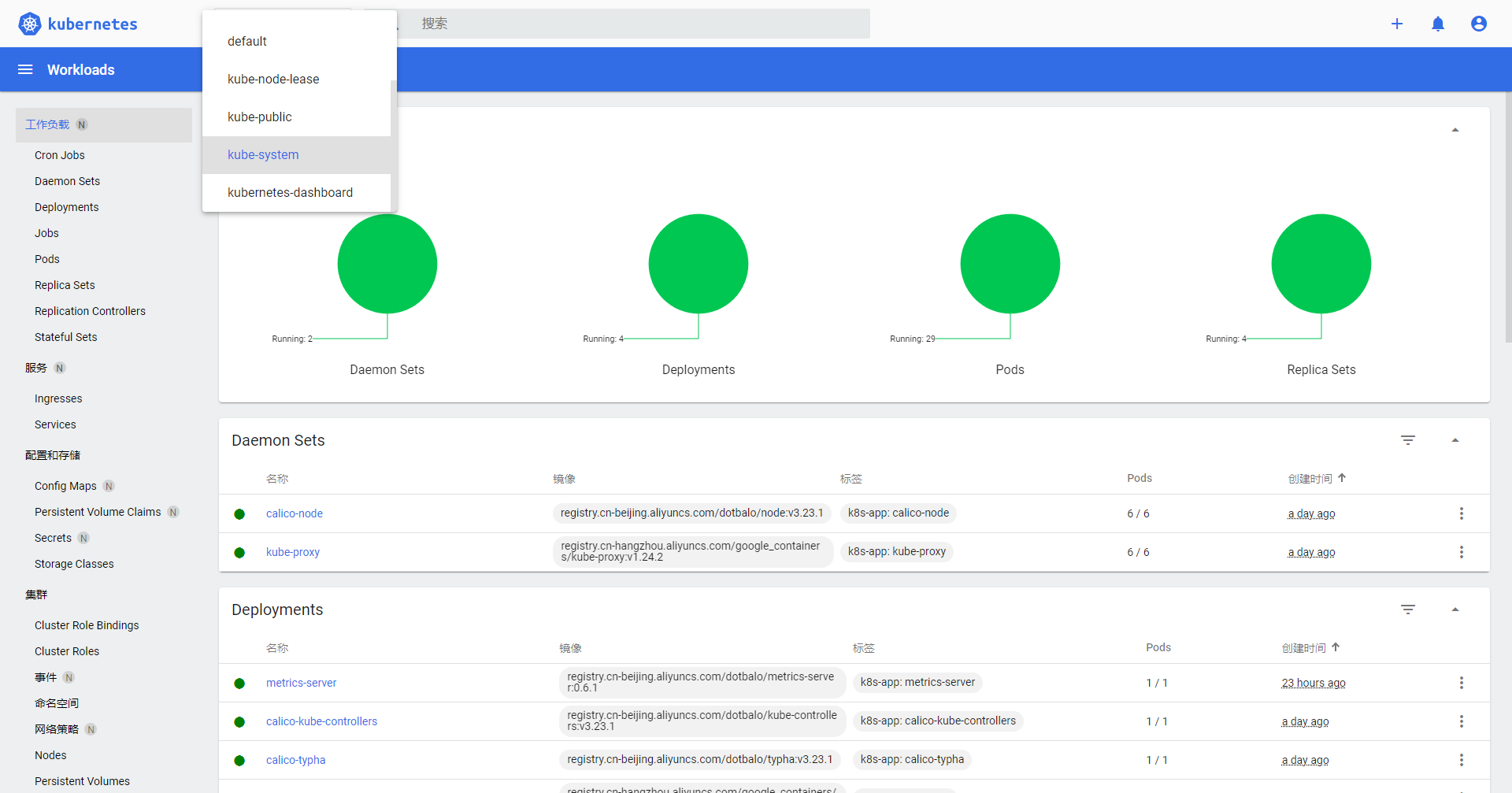Go to Nodes in sidebar

click(x=50, y=755)
